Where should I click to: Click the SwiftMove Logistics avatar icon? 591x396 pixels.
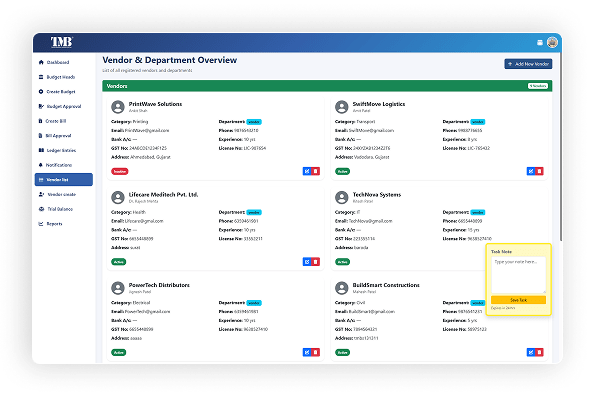coord(341,107)
